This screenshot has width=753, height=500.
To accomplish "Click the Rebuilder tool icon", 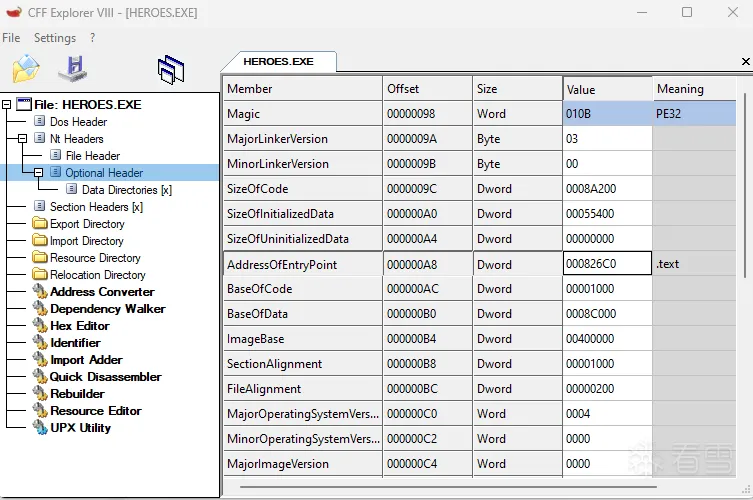I will point(40,393).
